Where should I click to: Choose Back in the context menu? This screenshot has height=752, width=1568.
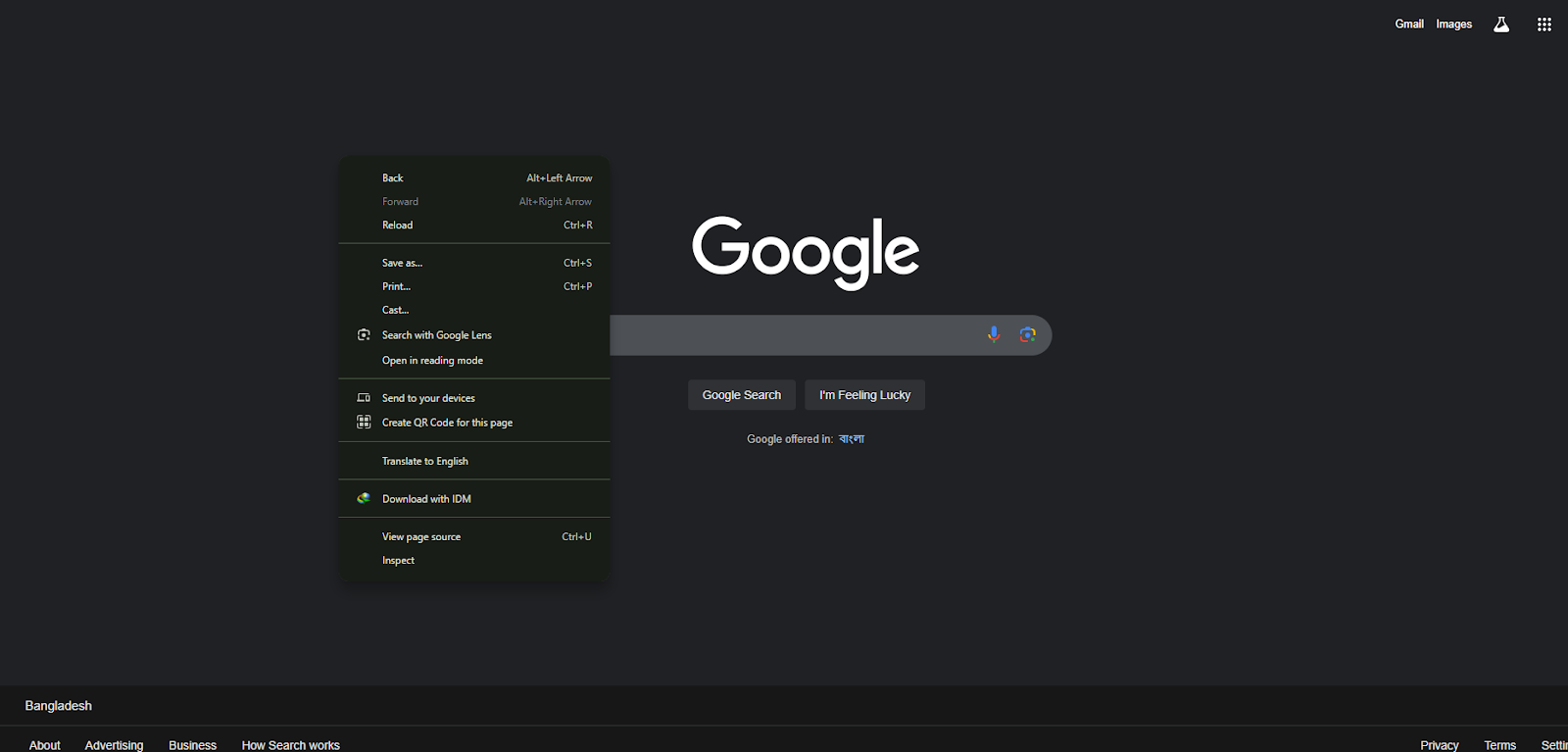[x=474, y=178]
